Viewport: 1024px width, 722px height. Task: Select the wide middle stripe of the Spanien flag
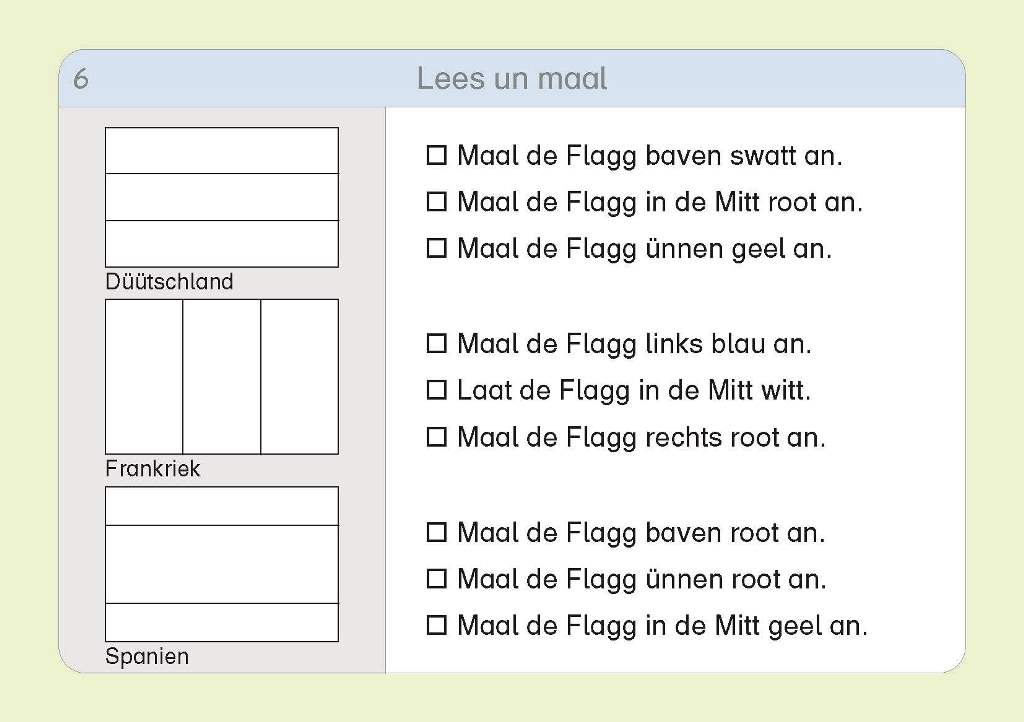pyautogui.click(x=221, y=564)
